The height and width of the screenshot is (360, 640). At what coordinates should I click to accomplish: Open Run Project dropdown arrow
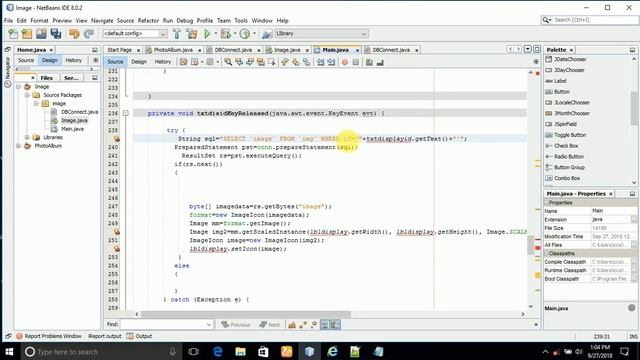point(216,33)
